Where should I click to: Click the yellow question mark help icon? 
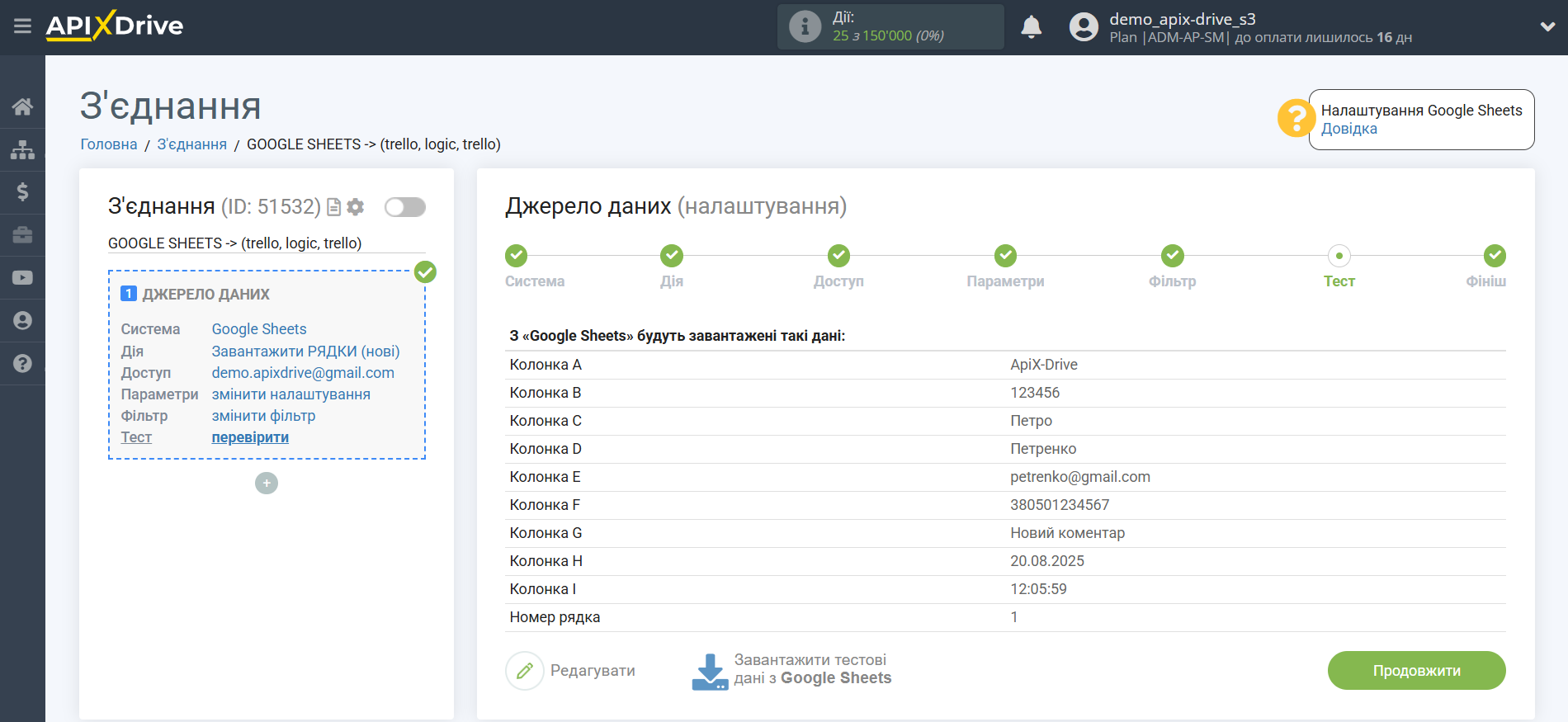1296,118
